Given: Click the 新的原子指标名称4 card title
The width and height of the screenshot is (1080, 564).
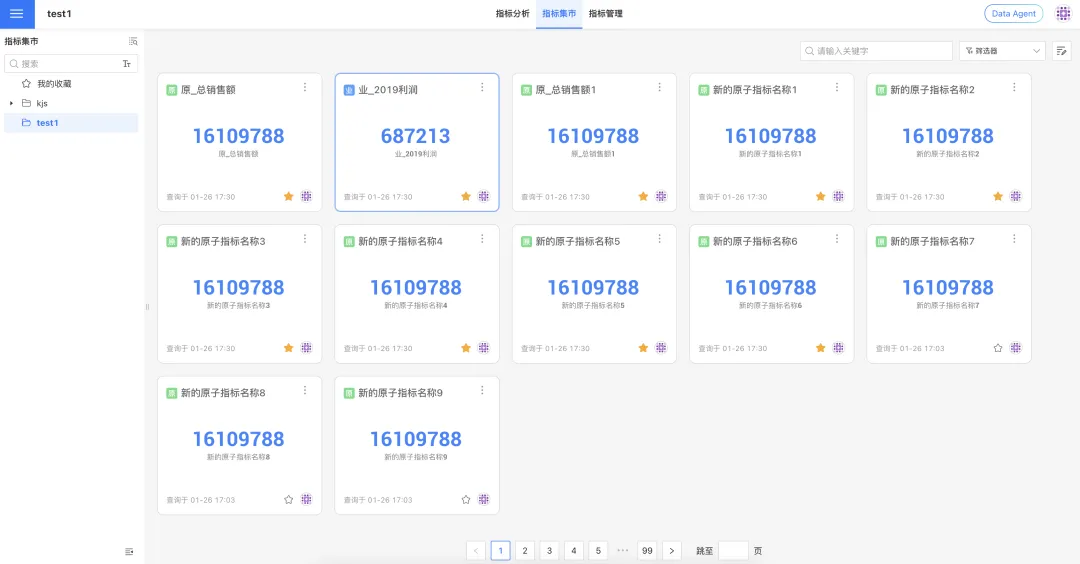Looking at the screenshot, I should pyautogui.click(x=400, y=242).
